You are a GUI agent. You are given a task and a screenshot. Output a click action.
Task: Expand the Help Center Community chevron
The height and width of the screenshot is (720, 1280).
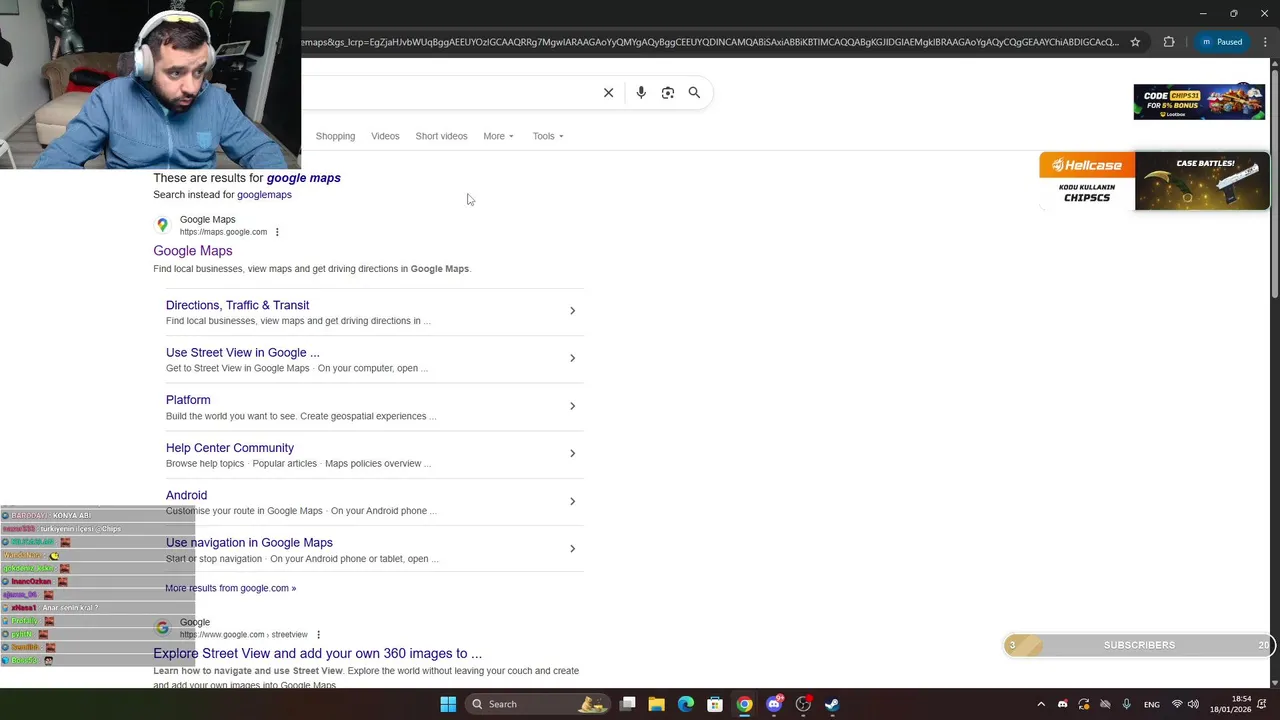click(x=572, y=454)
